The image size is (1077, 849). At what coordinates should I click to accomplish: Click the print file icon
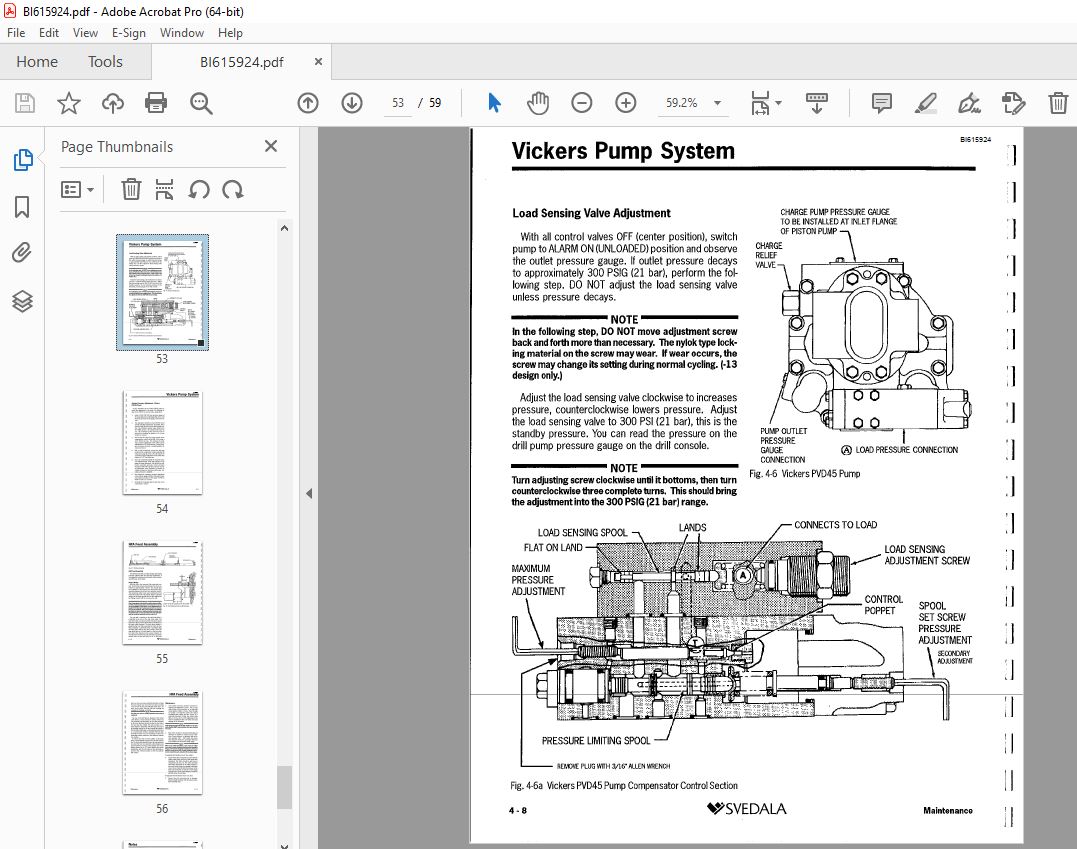[156, 103]
